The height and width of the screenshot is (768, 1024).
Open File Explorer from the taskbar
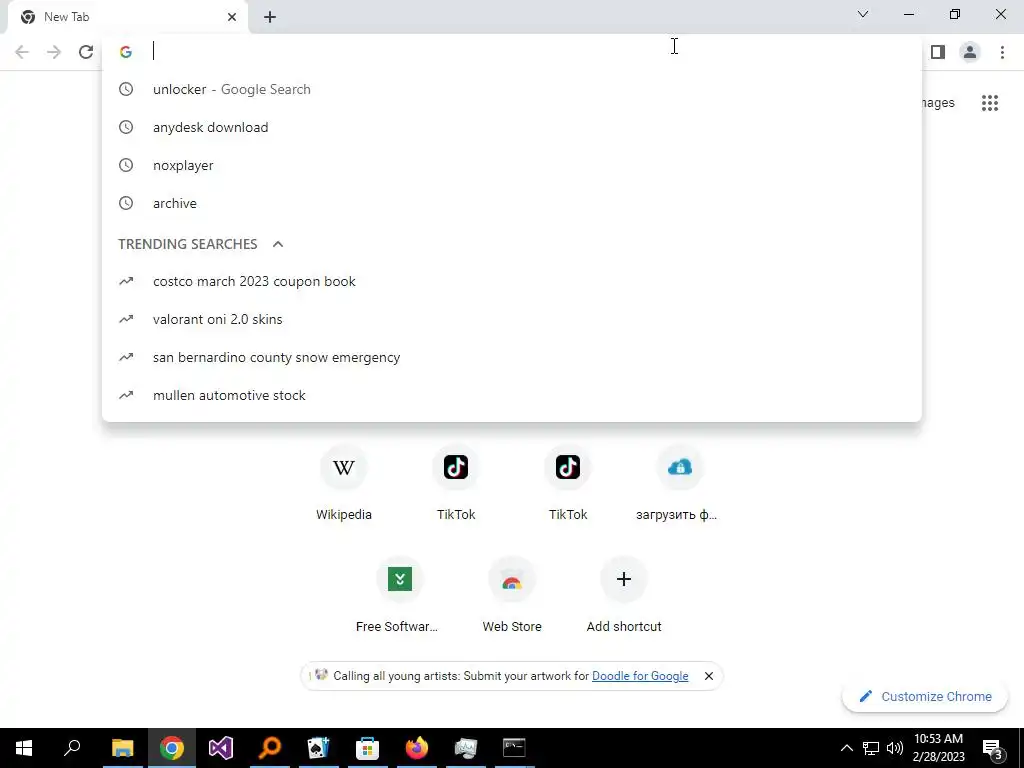pos(122,748)
